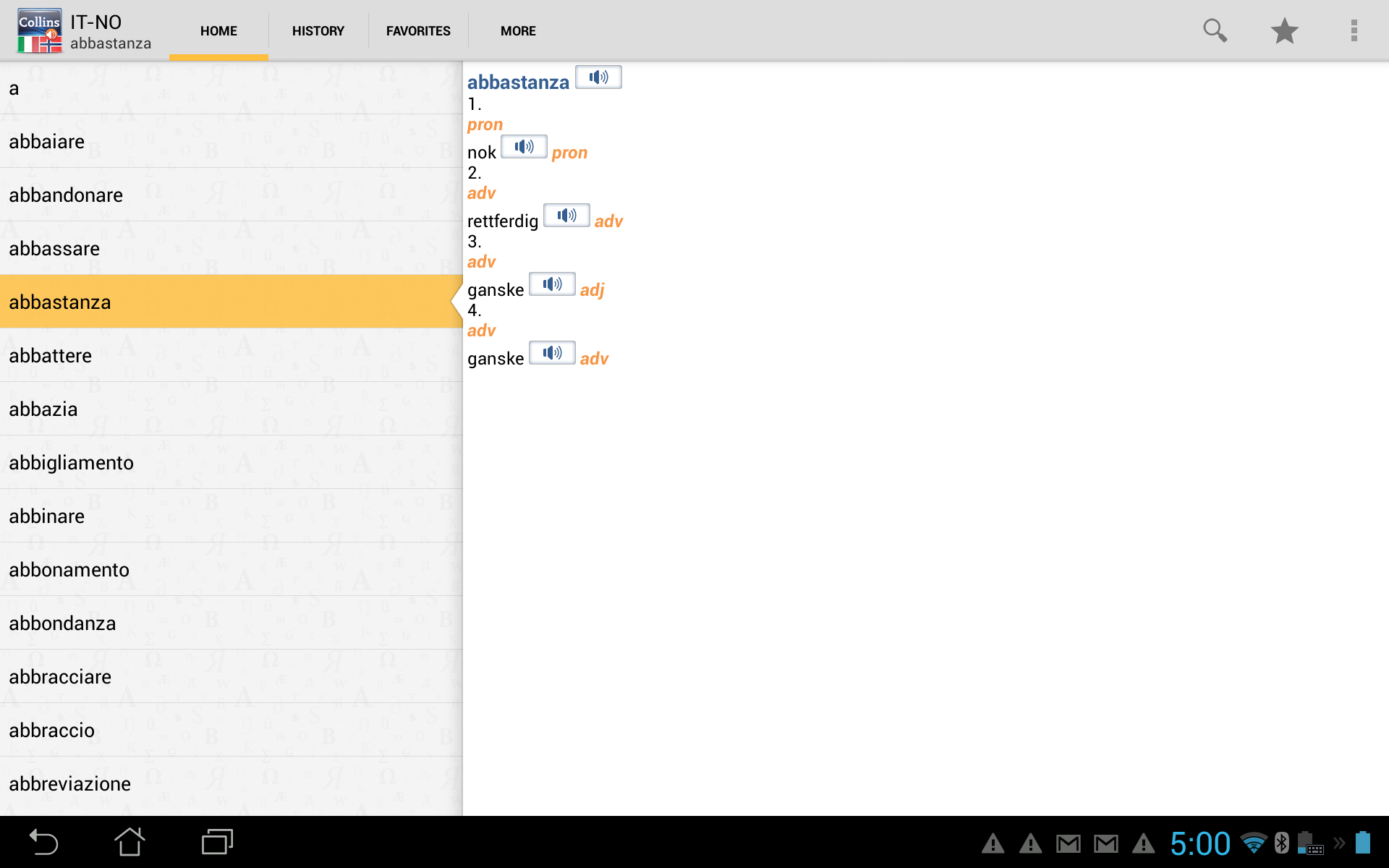Switch to the FAVORITES tab

[418, 31]
